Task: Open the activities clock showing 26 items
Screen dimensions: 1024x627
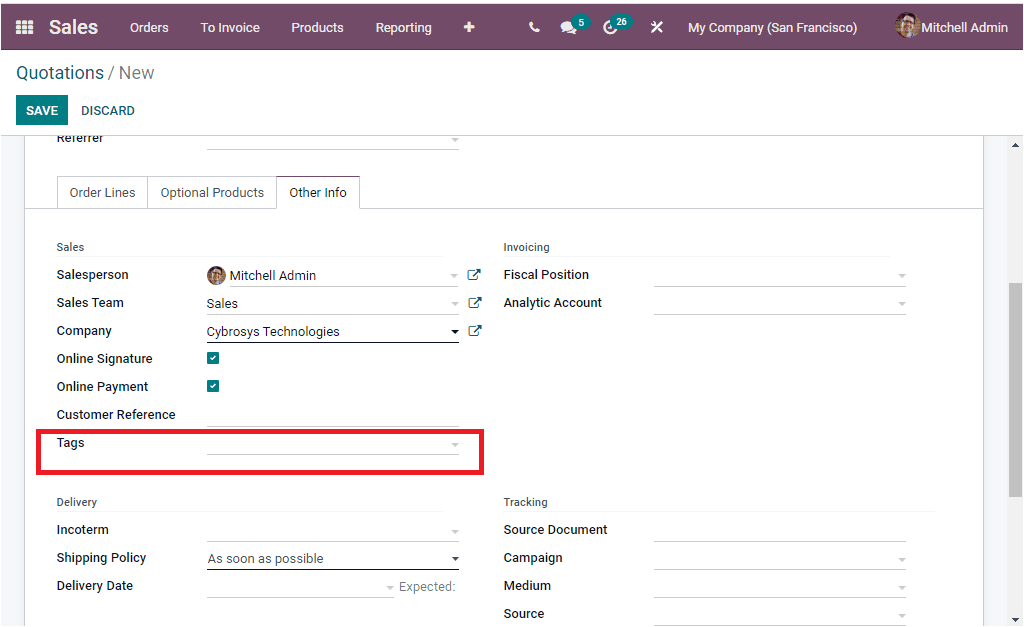Action: click(611, 27)
